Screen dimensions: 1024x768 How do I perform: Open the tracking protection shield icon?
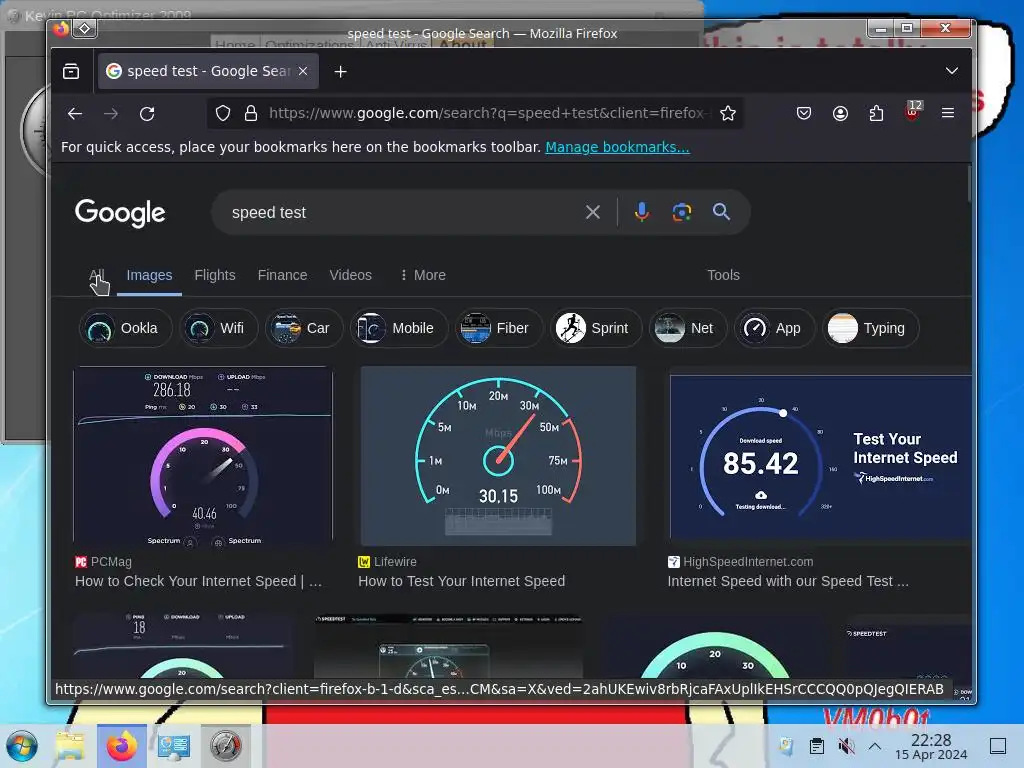click(x=223, y=114)
